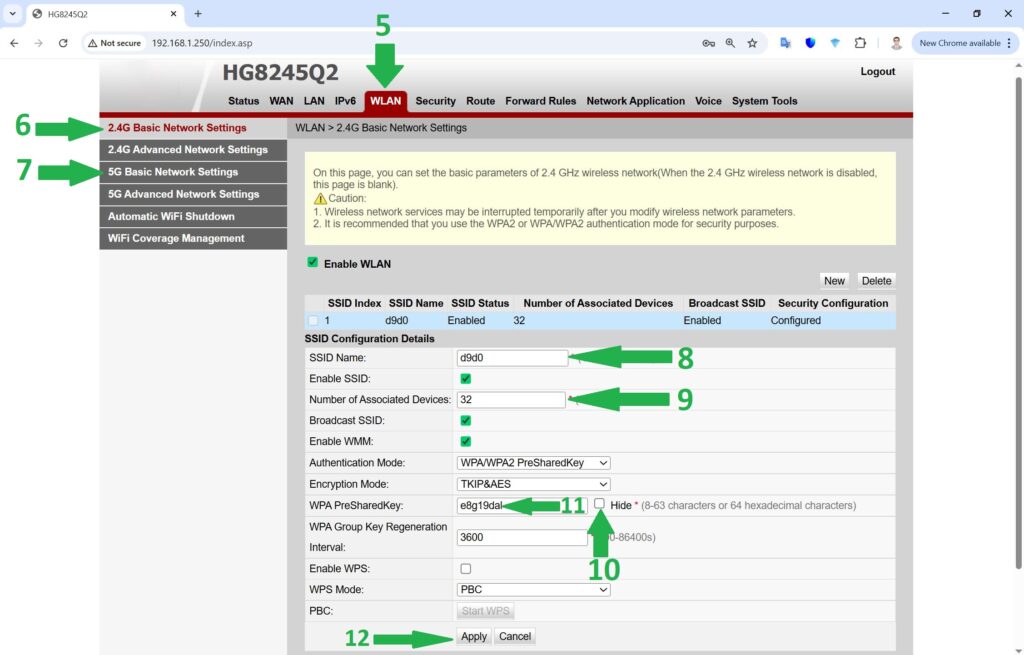The width and height of the screenshot is (1024, 655).
Task: Open the WPS Mode dropdown
Action: click(533, 590)
